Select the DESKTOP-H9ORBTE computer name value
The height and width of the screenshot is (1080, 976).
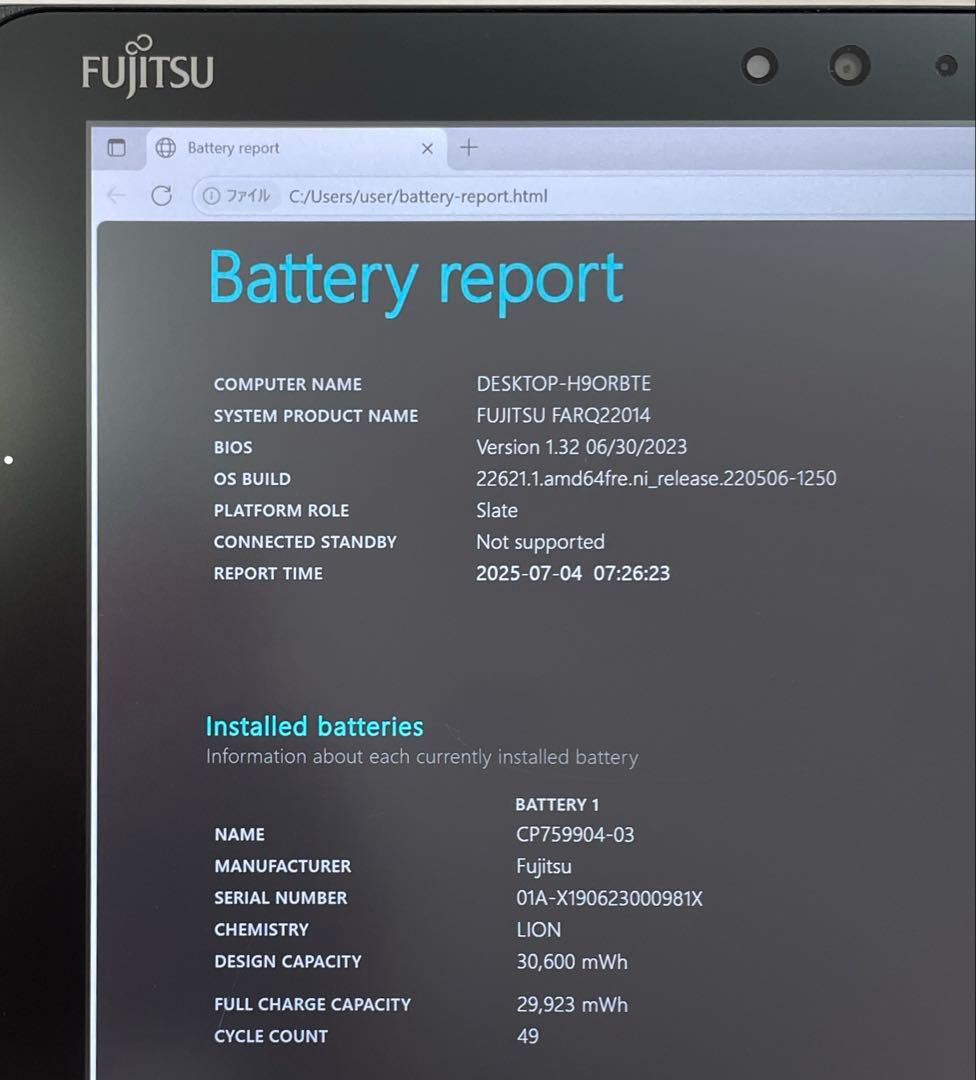click(x=563, y=384)
